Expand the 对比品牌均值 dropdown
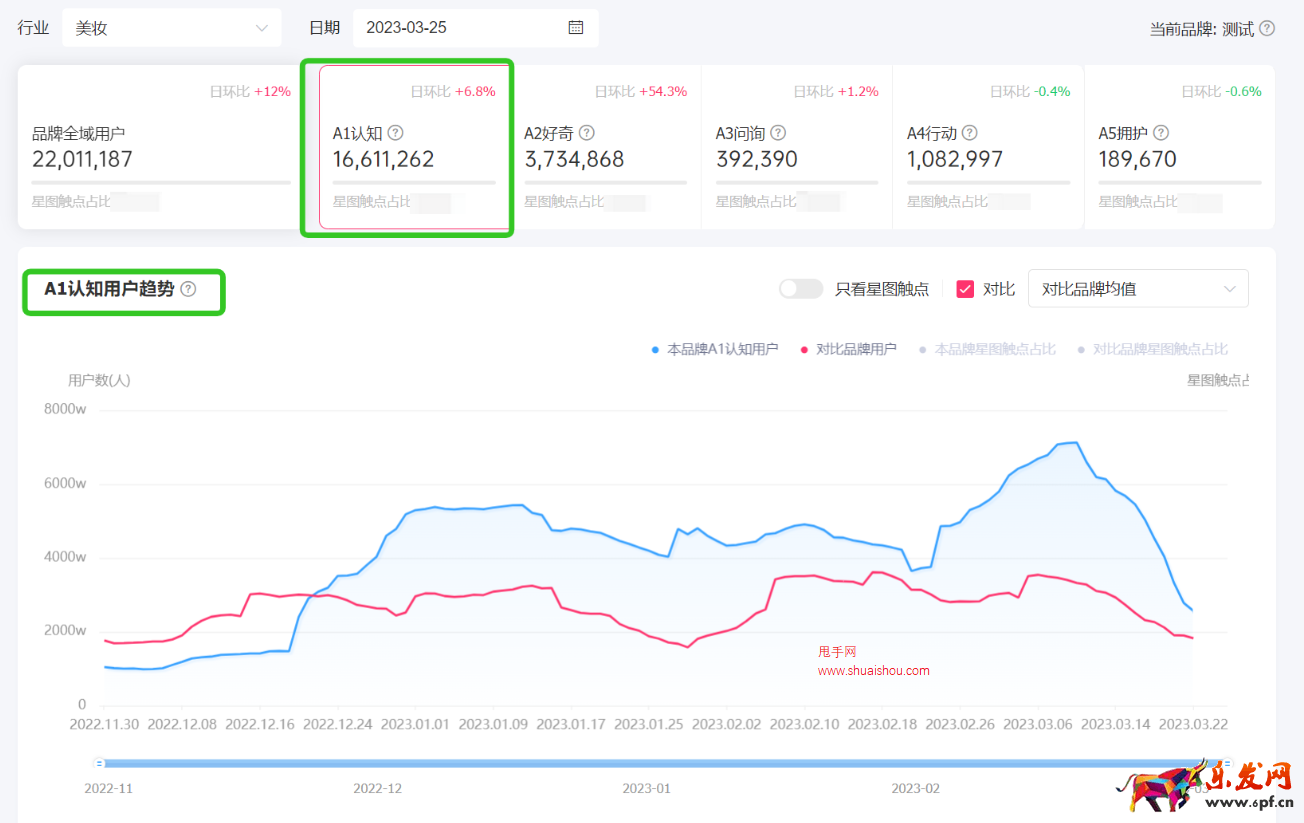The width and height of the screenshot is (1304, 823). click(x=1138, y=289)
